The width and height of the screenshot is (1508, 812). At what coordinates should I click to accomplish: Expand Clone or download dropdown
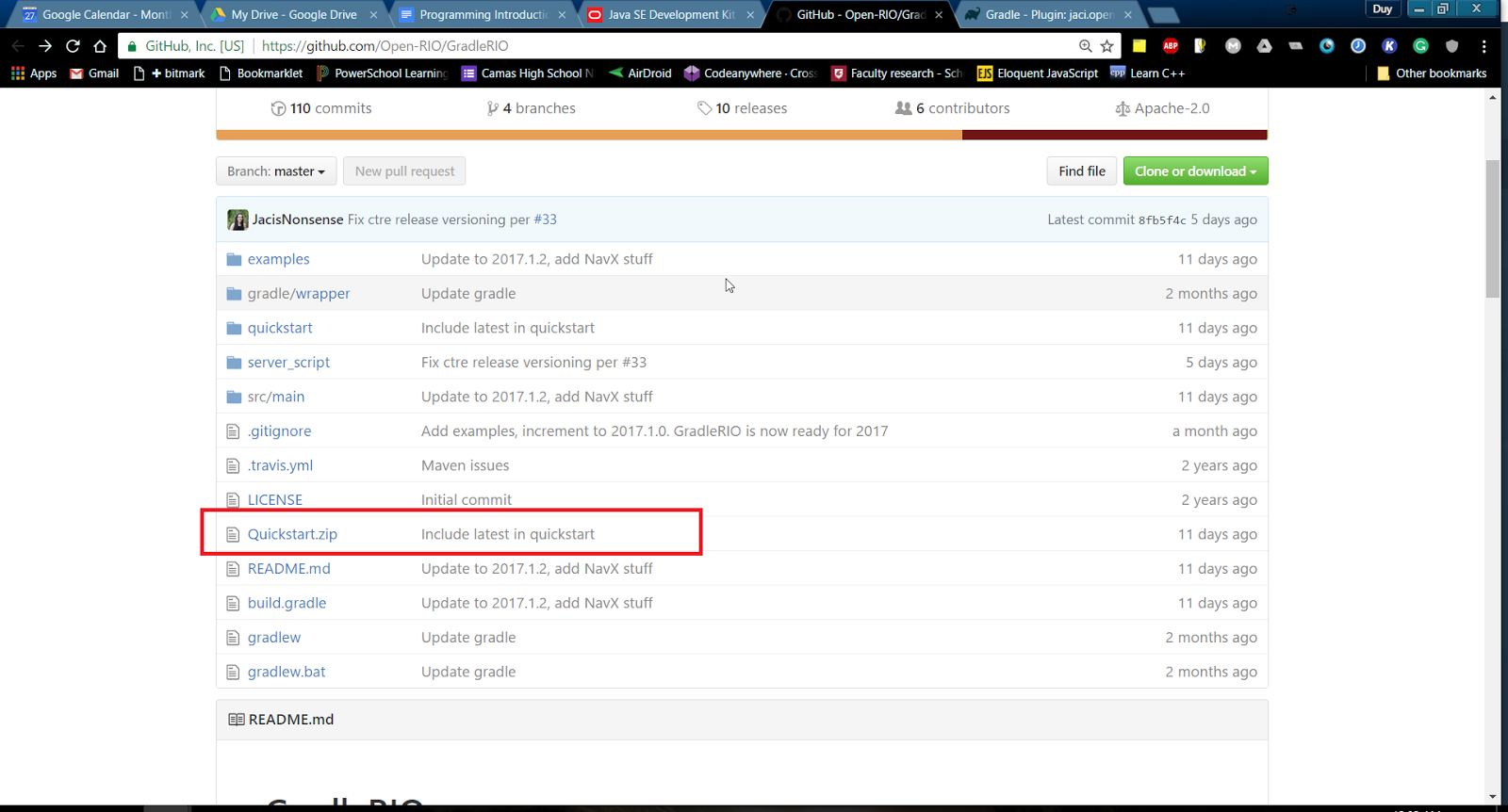click(1195, 171)
